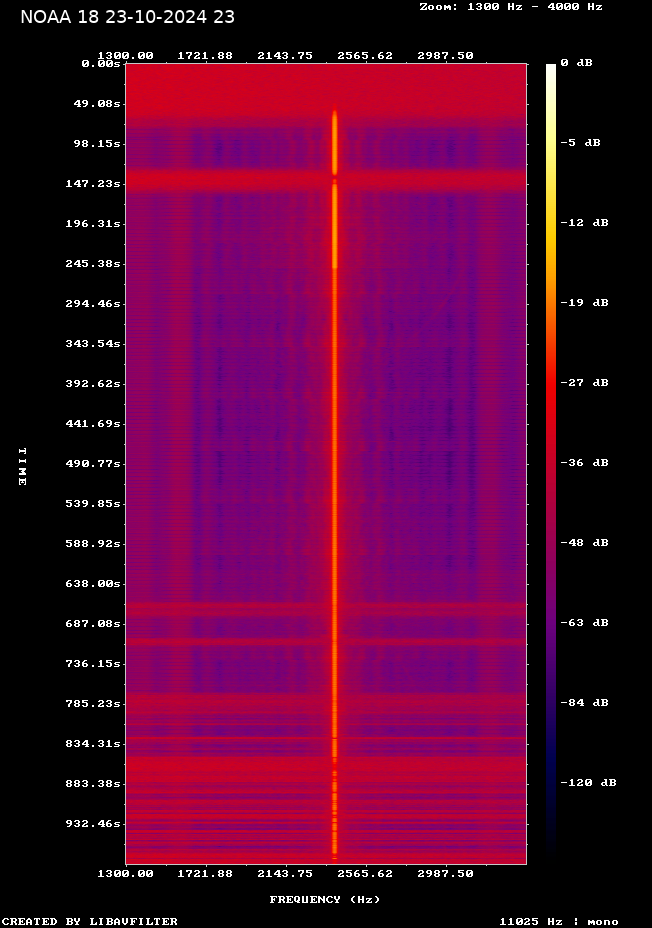
Task: Click the 2143.75 label on bottom frequency axis
Action: (285, 874)
